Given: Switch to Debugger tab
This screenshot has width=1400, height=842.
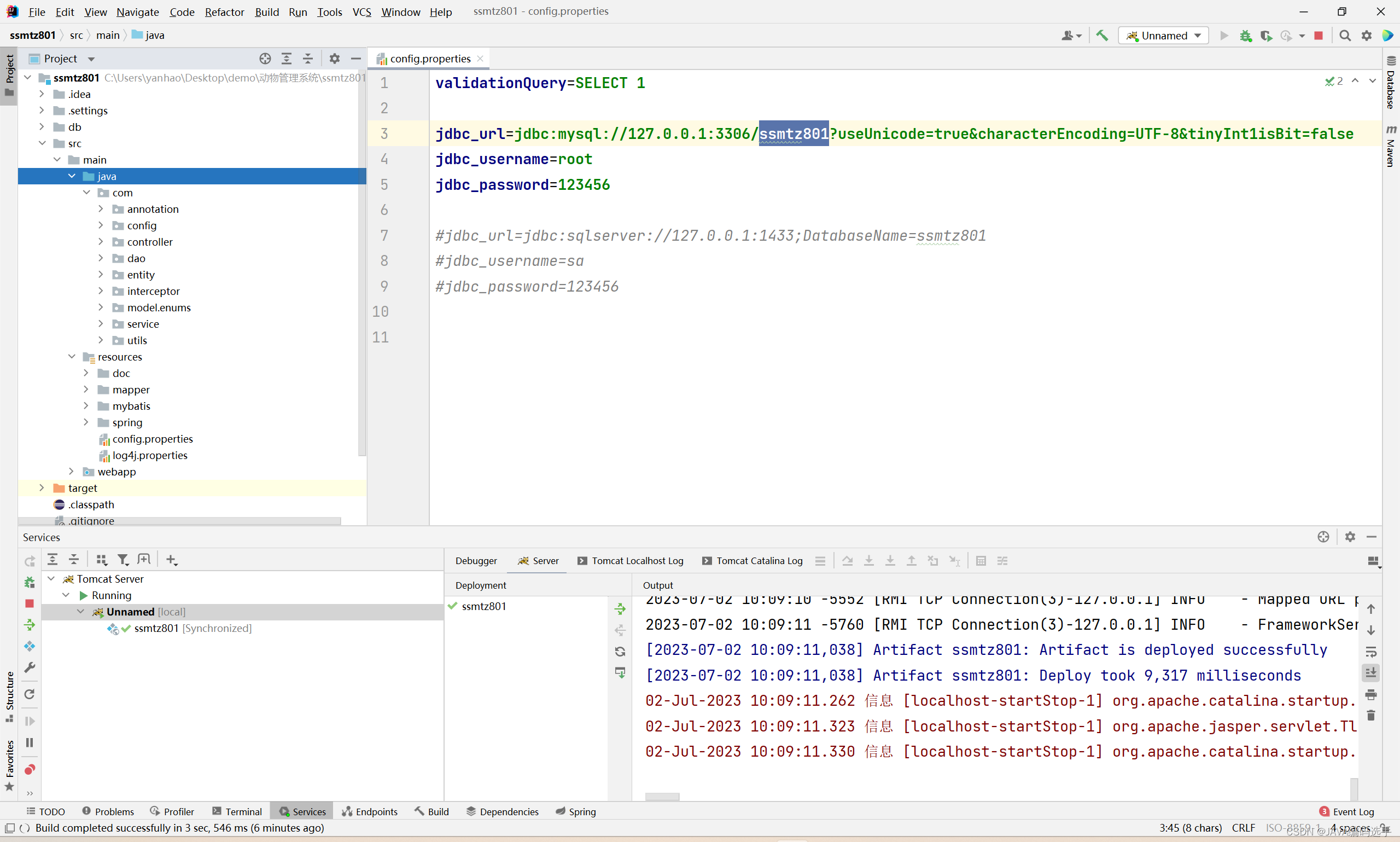Looking at the screenshot, I should point(476,561).
